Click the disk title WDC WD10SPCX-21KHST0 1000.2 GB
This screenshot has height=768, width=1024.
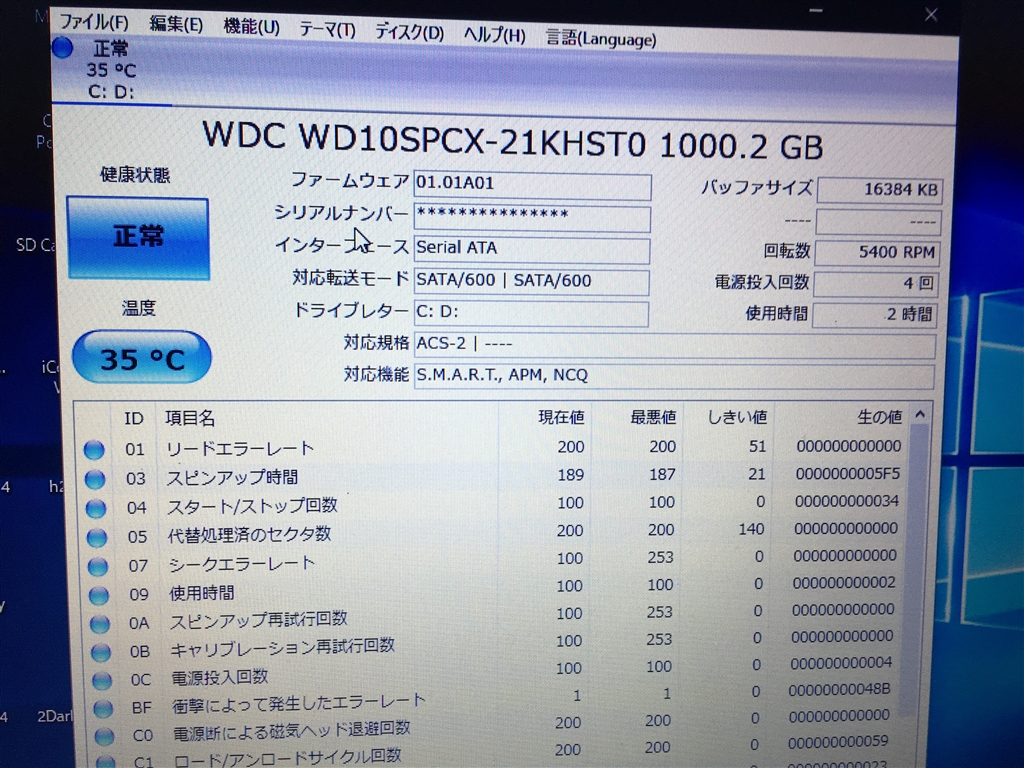point(513,139)
